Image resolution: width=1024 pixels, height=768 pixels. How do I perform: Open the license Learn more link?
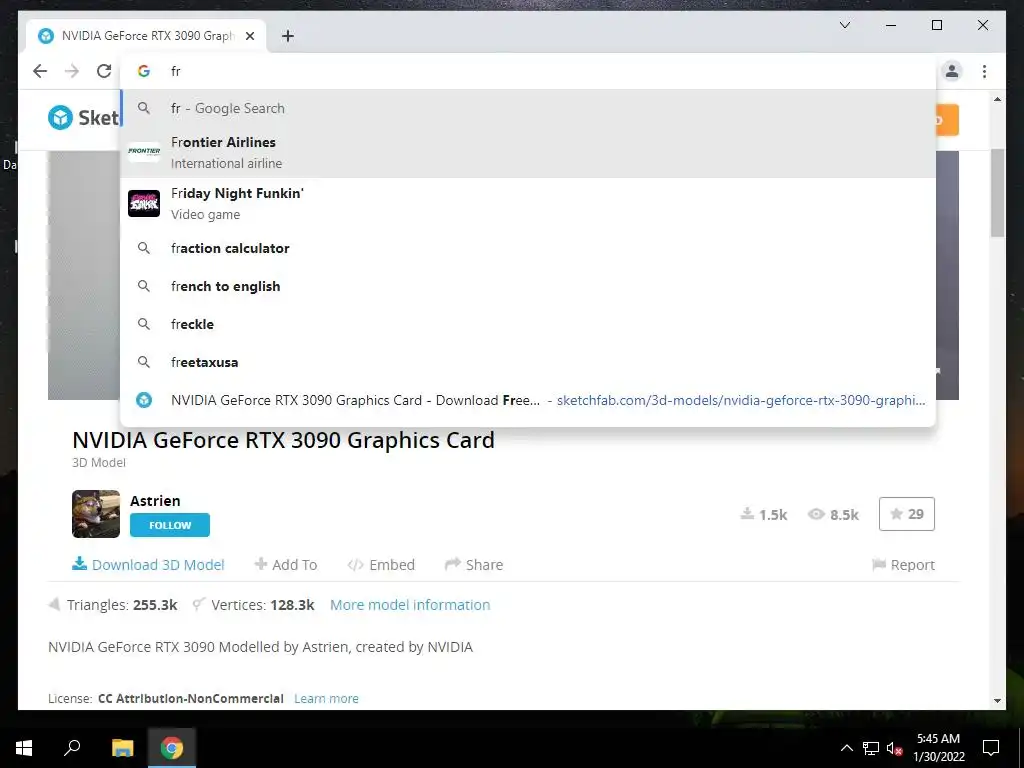327,698
